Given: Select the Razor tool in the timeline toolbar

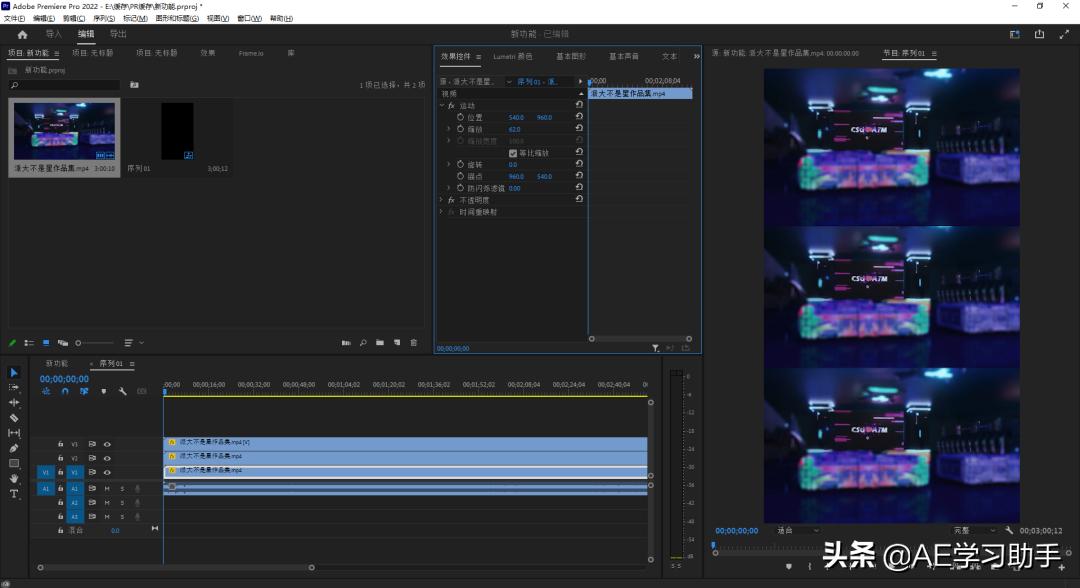Looking at the screenshot, I should click(13, 418).
